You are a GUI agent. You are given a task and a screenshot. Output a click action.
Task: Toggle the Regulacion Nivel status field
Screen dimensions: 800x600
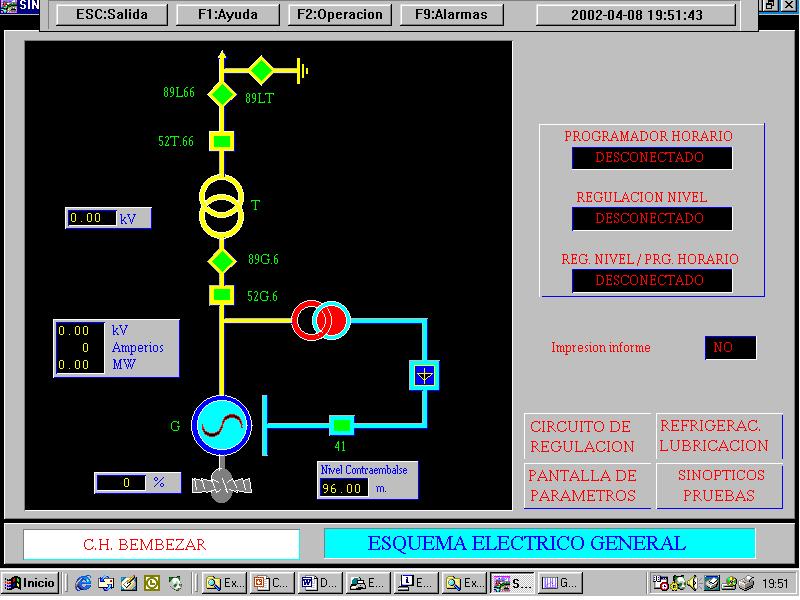click(x=651, y=219)
